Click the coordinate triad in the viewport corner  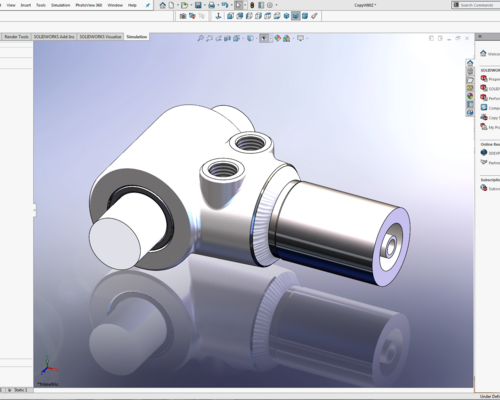(x=49, y=366)
